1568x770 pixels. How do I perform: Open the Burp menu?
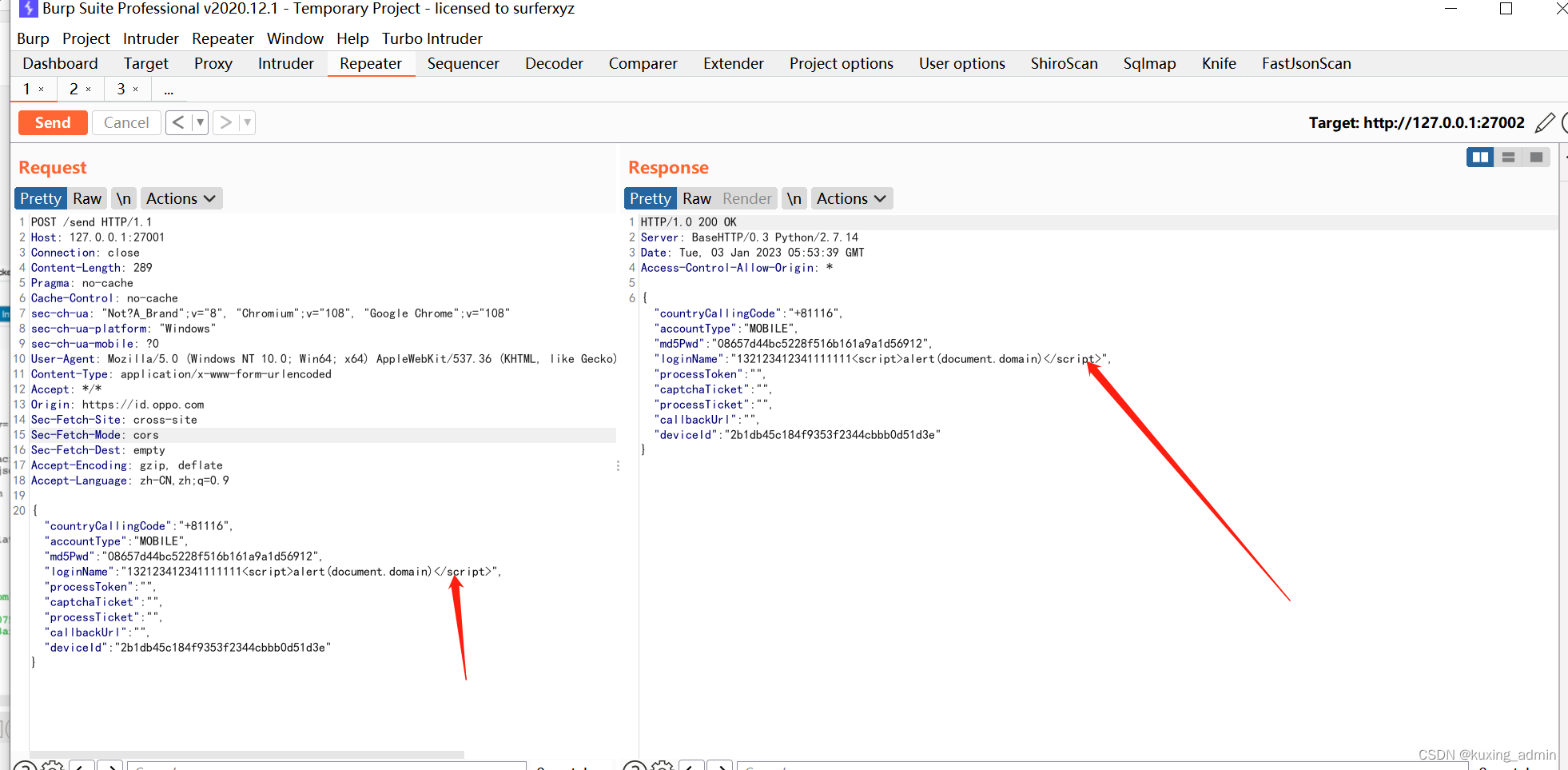click(33, 38)
